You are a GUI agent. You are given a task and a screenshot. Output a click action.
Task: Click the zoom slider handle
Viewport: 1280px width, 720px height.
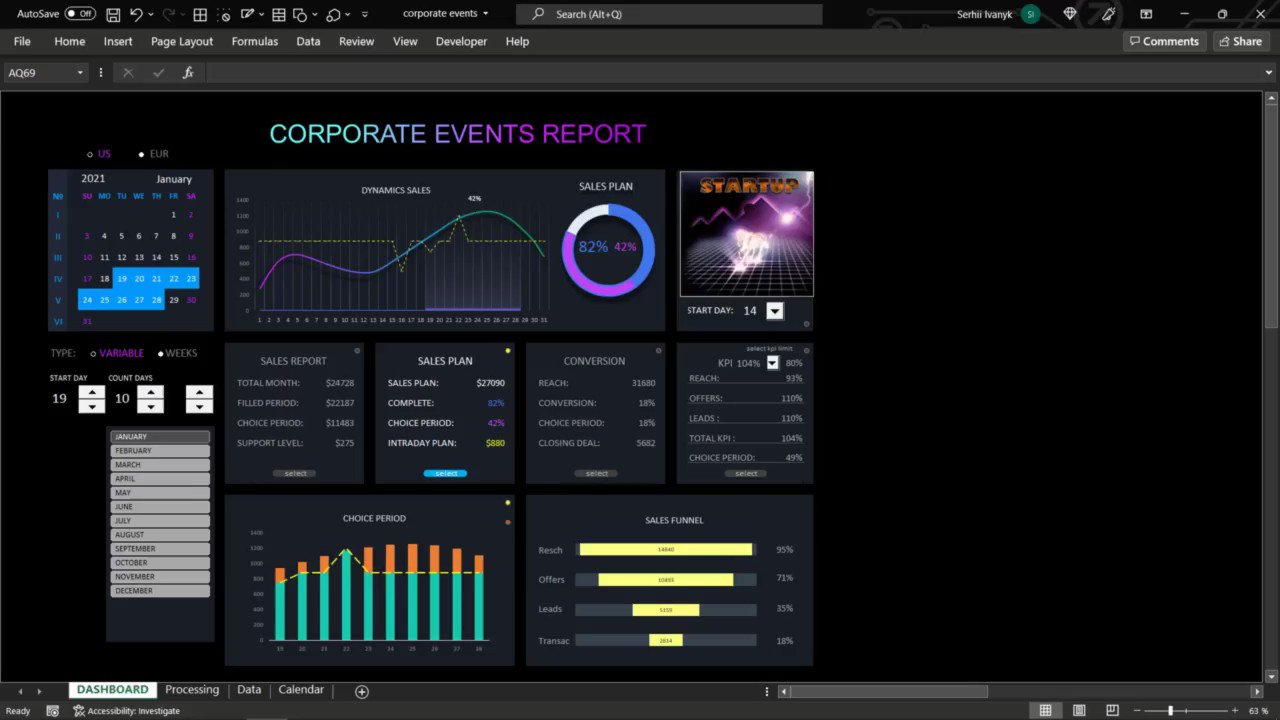1171,711
